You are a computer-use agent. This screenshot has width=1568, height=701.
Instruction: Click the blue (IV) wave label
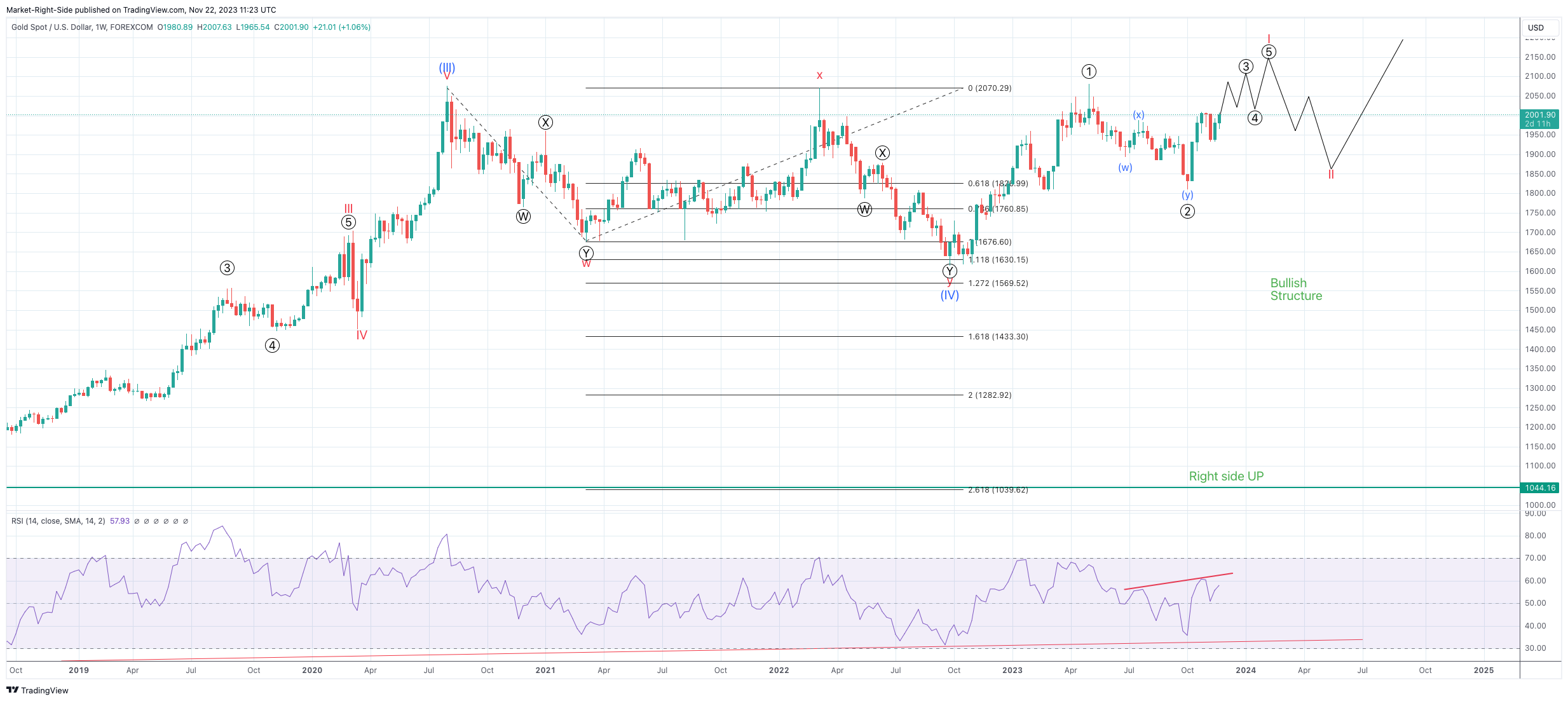[x=950, y=295]
